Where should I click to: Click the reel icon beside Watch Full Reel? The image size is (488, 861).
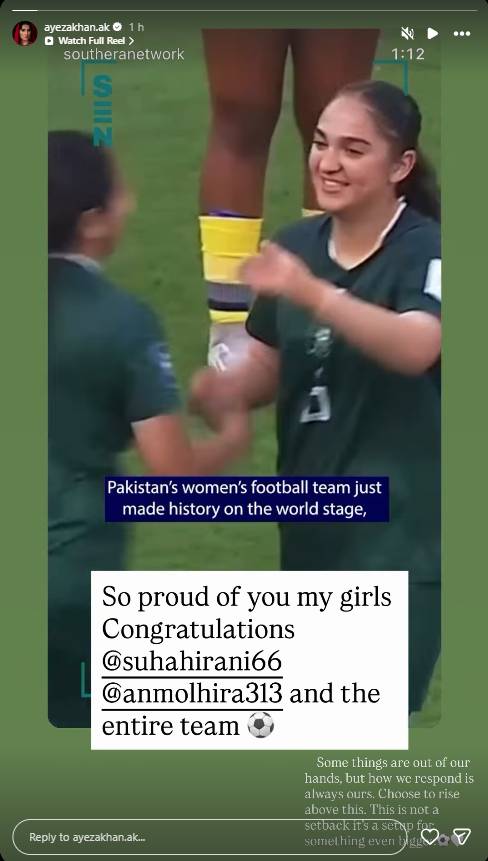coord(49,41)
